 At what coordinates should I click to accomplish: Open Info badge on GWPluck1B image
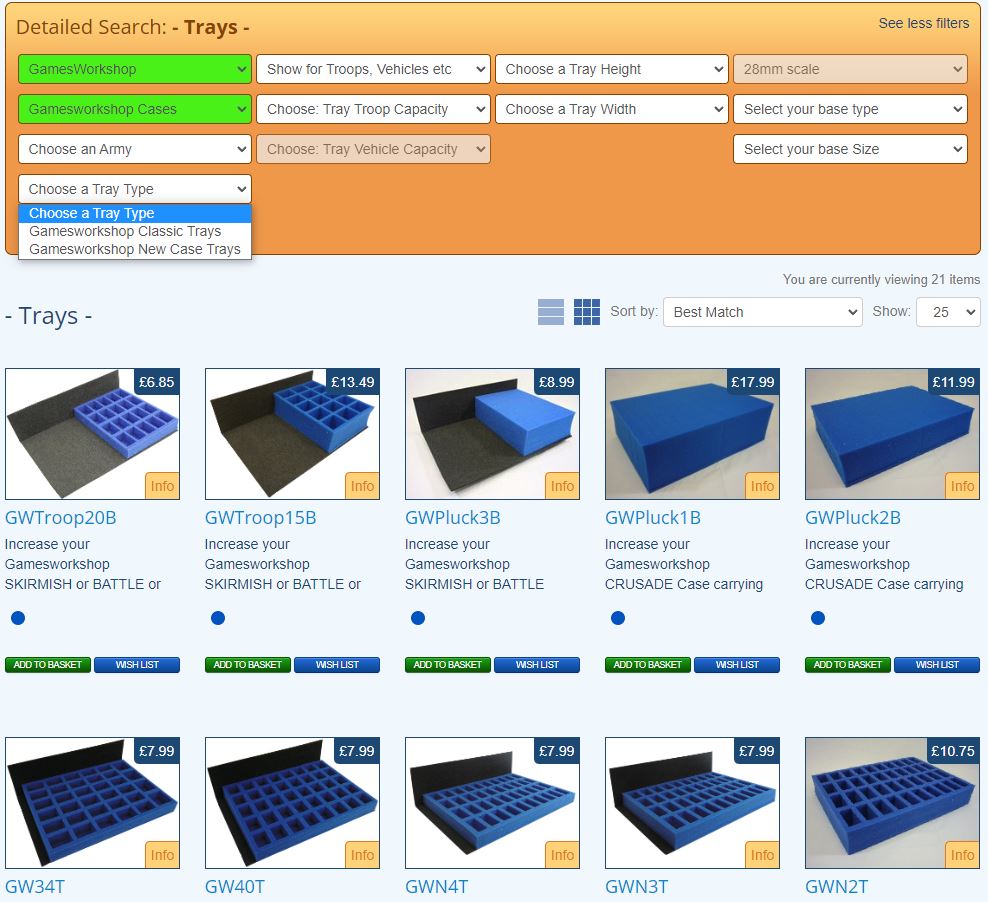(x=762, y=486)
